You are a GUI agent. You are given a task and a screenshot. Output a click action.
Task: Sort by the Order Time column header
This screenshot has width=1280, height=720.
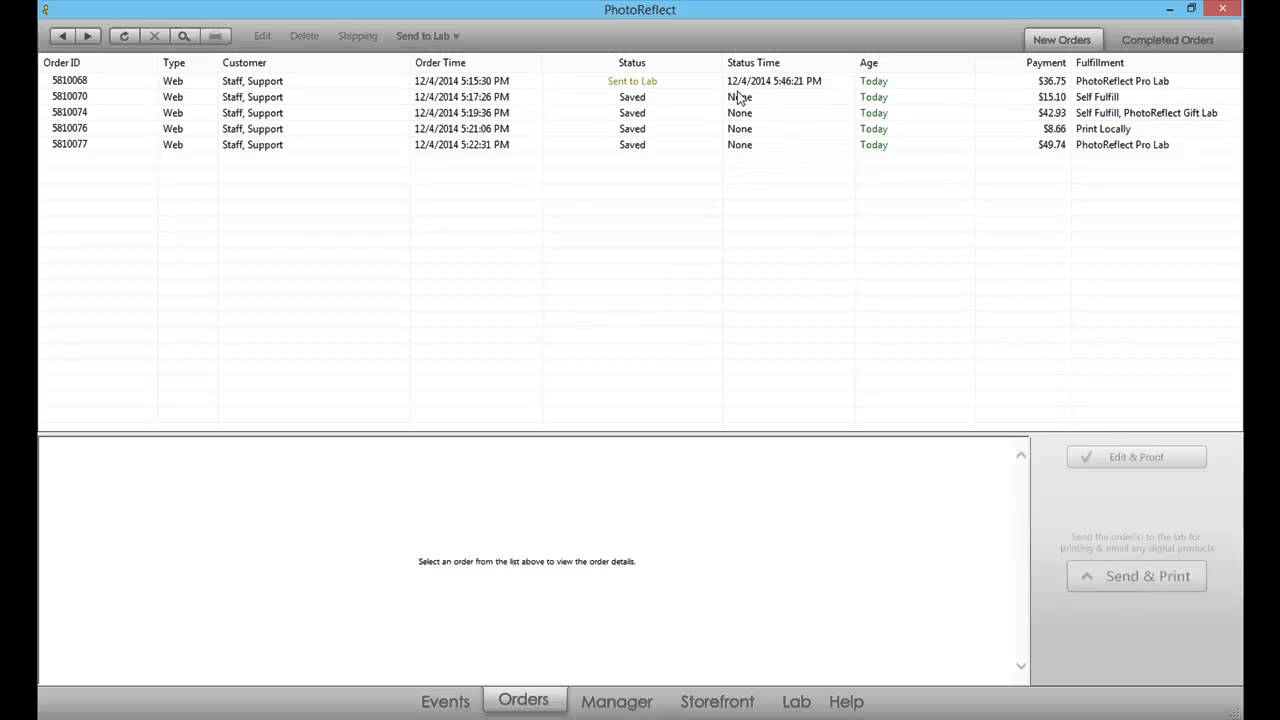point(440,63)
